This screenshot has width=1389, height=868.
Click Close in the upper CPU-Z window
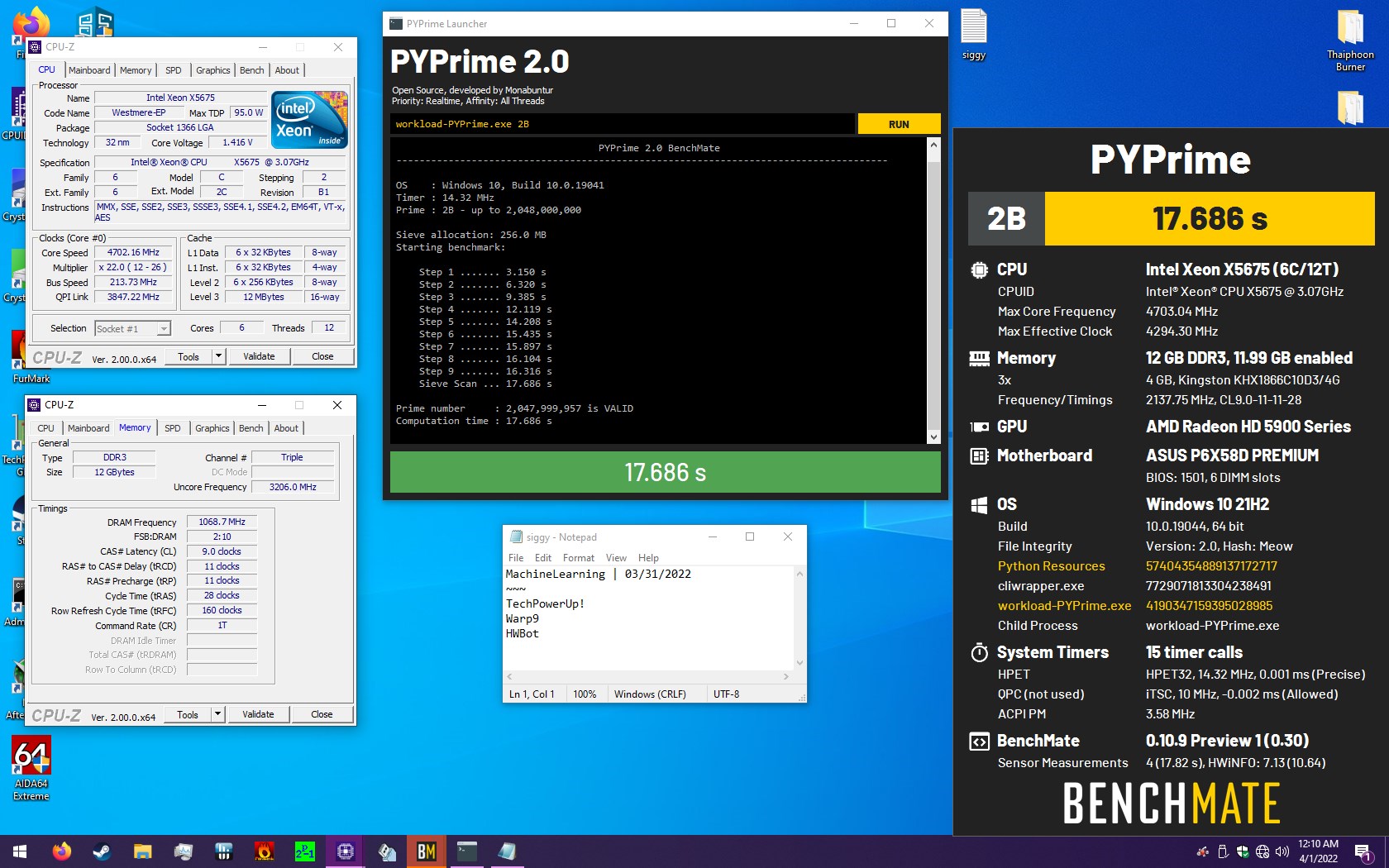[322, 356]
